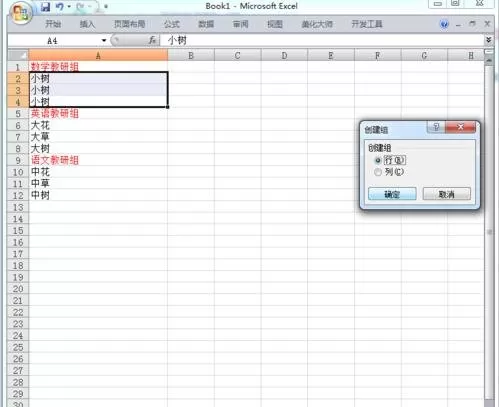499x407 pixels.
Task: Open the 开始 ribbon tab
Action: pos(53,24)
